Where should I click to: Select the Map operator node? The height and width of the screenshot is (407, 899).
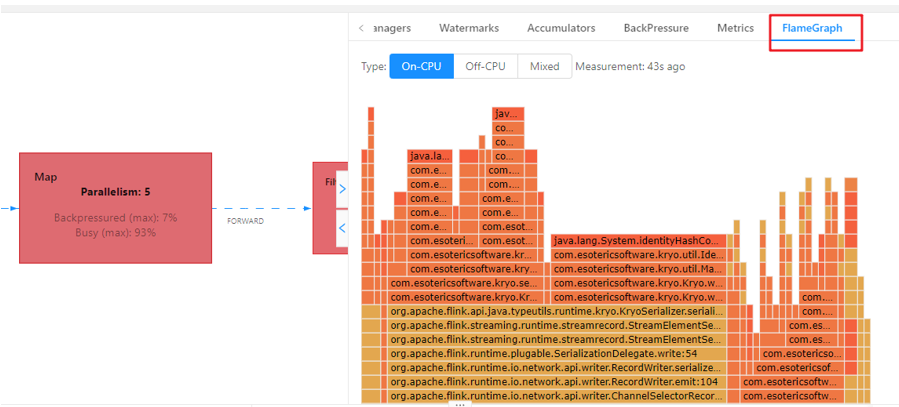(115, 207)
